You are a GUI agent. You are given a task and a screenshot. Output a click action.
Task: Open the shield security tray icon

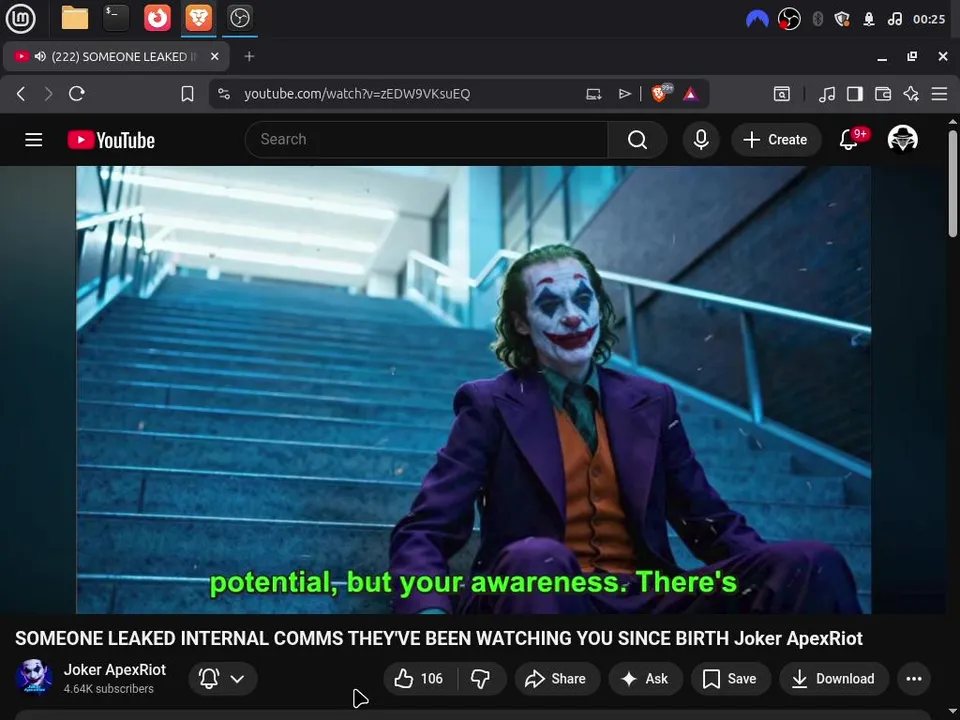coord(842,19)
